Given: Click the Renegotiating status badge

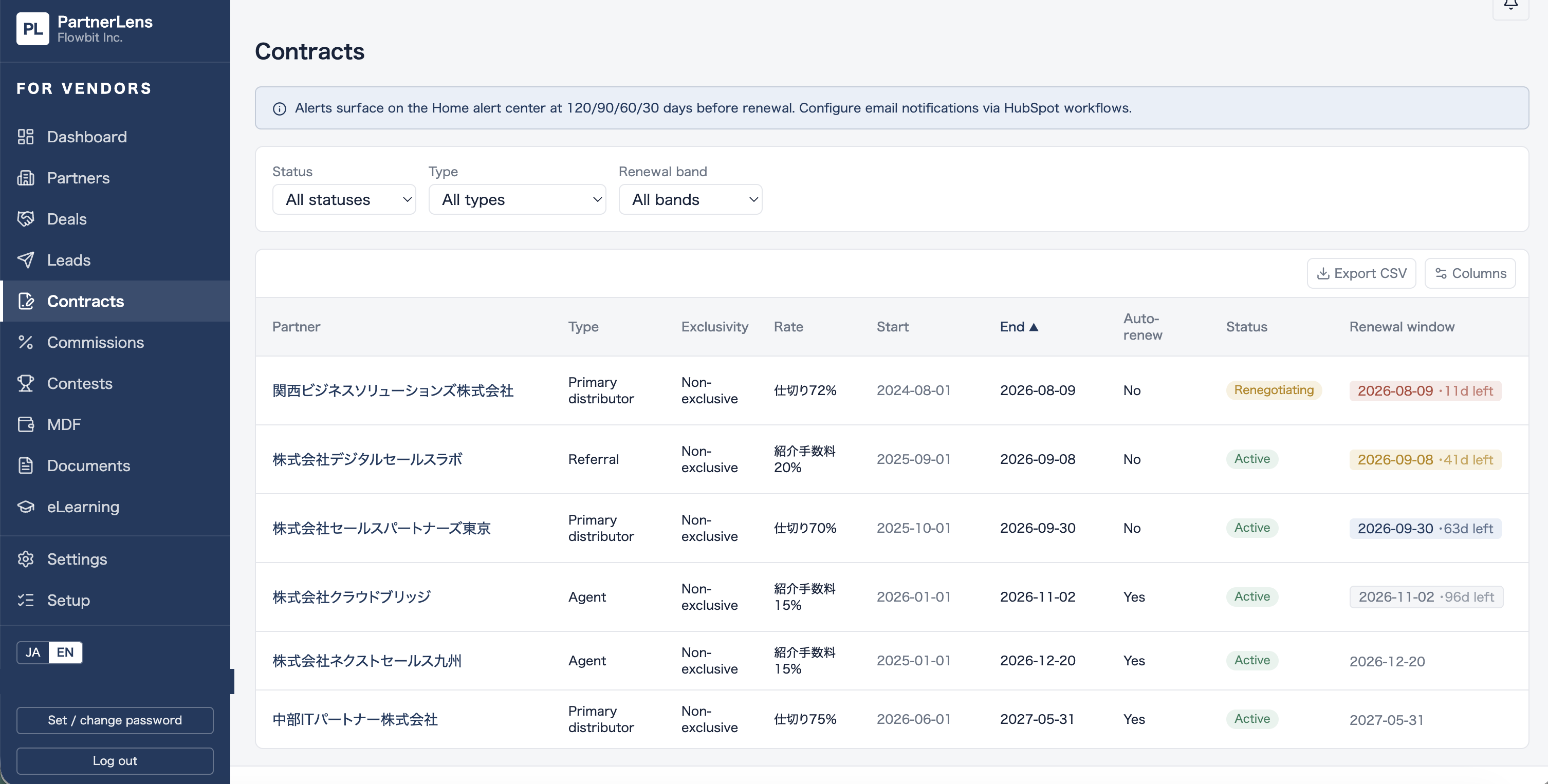Looking at the screenshot, I should pyautogui.click(x=1274, y=390).
